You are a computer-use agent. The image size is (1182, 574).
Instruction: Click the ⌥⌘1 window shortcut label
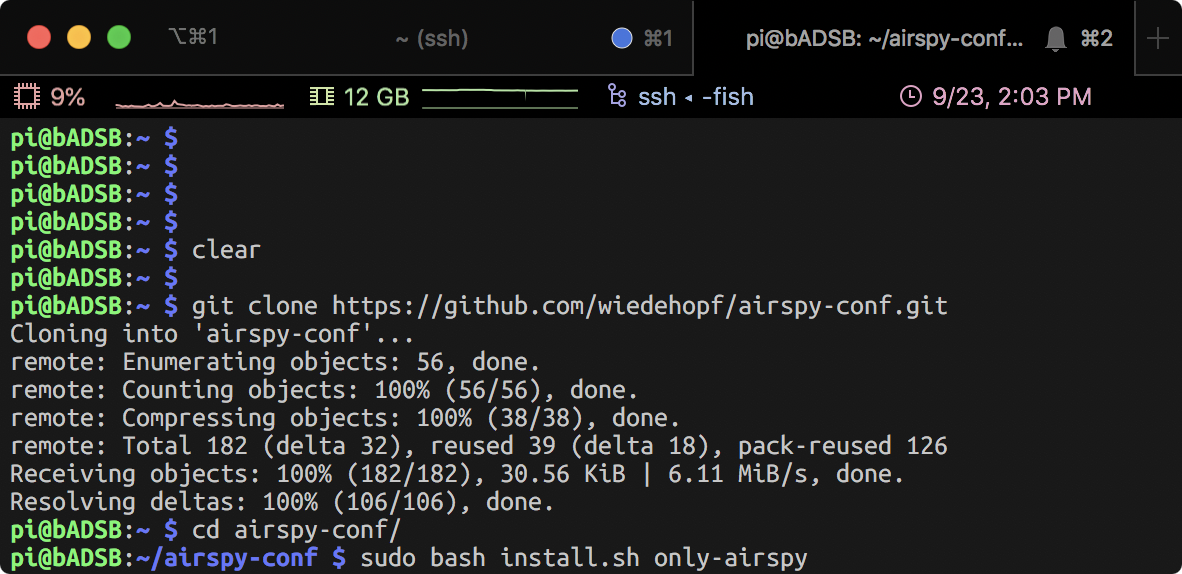point(193,36)
